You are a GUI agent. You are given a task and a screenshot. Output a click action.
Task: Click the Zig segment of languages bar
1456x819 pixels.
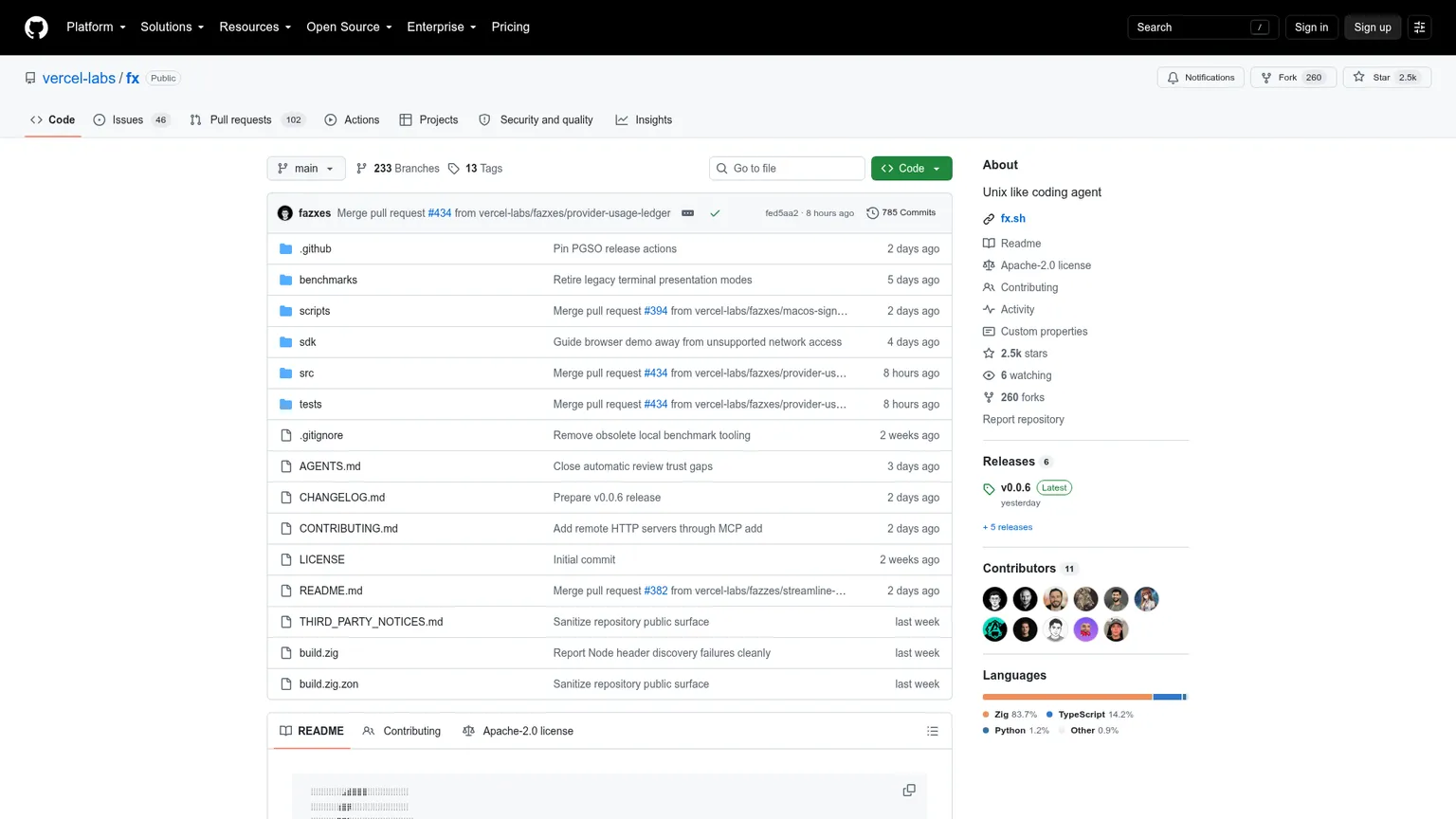(x=1067, y=697)
